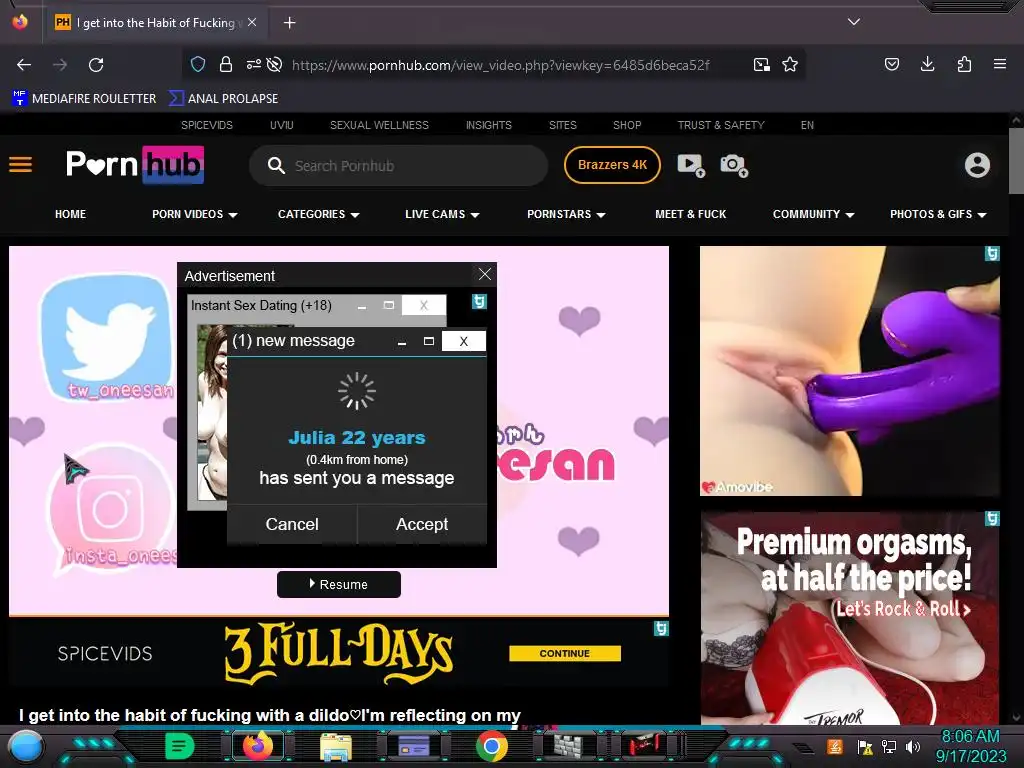Viewport: 1024px width, 768px height.
Task: Open SPICEVIDS in the top bar
Action: click(x=206, y=125)
